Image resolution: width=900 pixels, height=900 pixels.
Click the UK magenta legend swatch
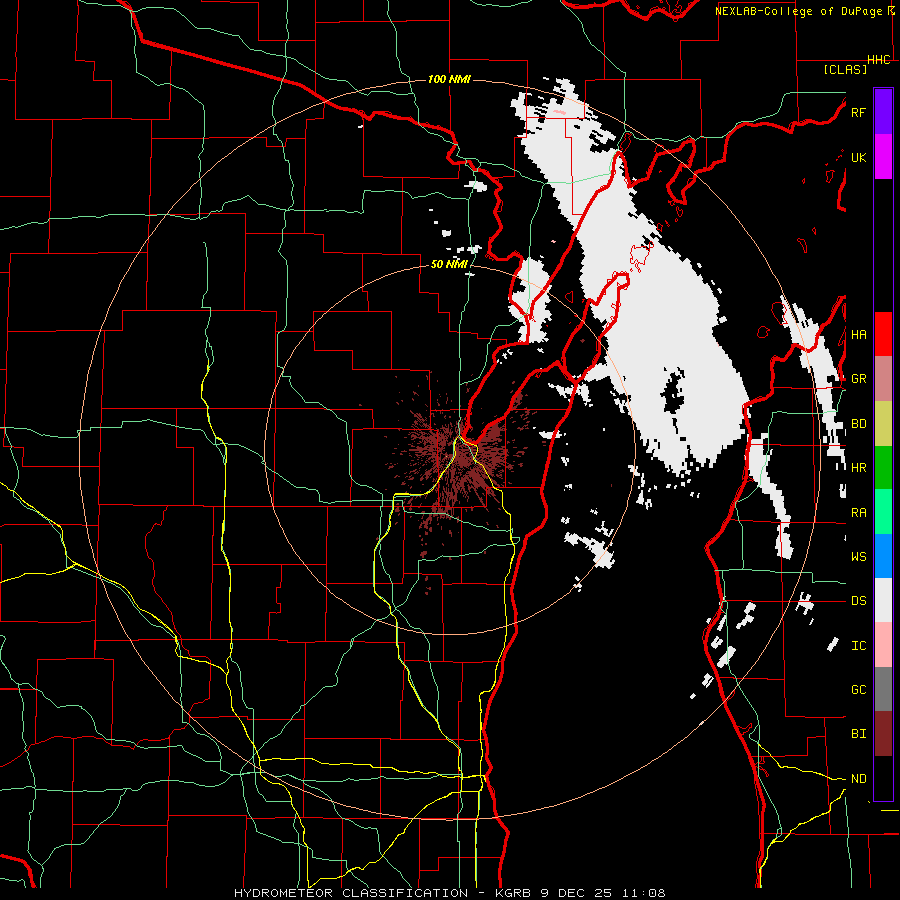pyautogui.click(x=883, y=157)
